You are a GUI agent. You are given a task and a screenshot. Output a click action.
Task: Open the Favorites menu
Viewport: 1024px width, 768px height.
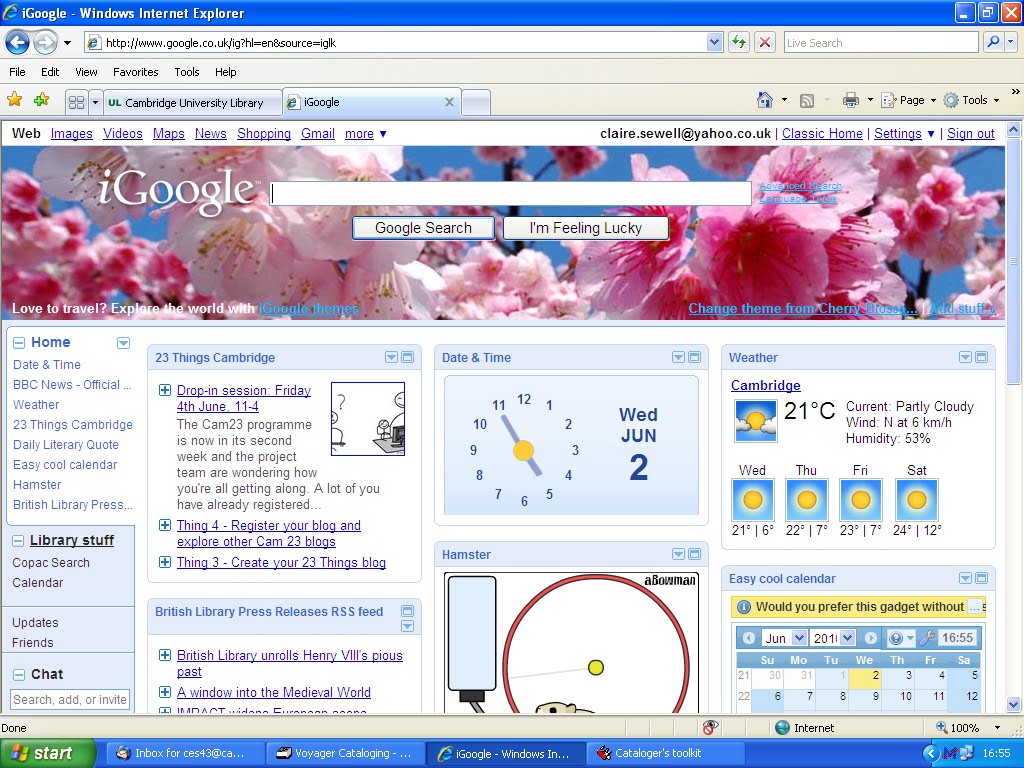(135, 72)
